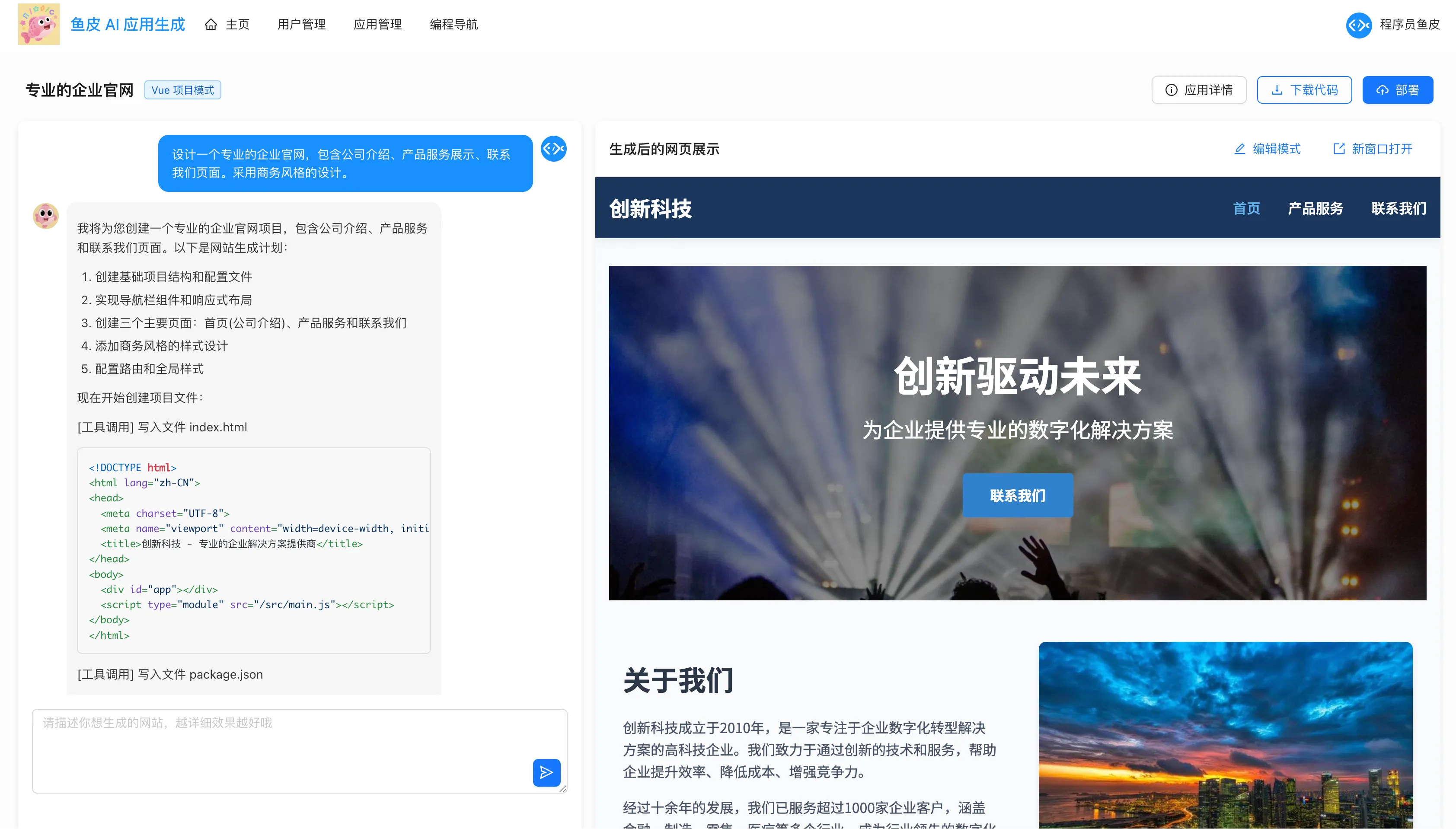Image resolution: width=1456 pixels, height=829 pixels.
Task: Click the info icon in 应用详情
Action: point(1171,90)
